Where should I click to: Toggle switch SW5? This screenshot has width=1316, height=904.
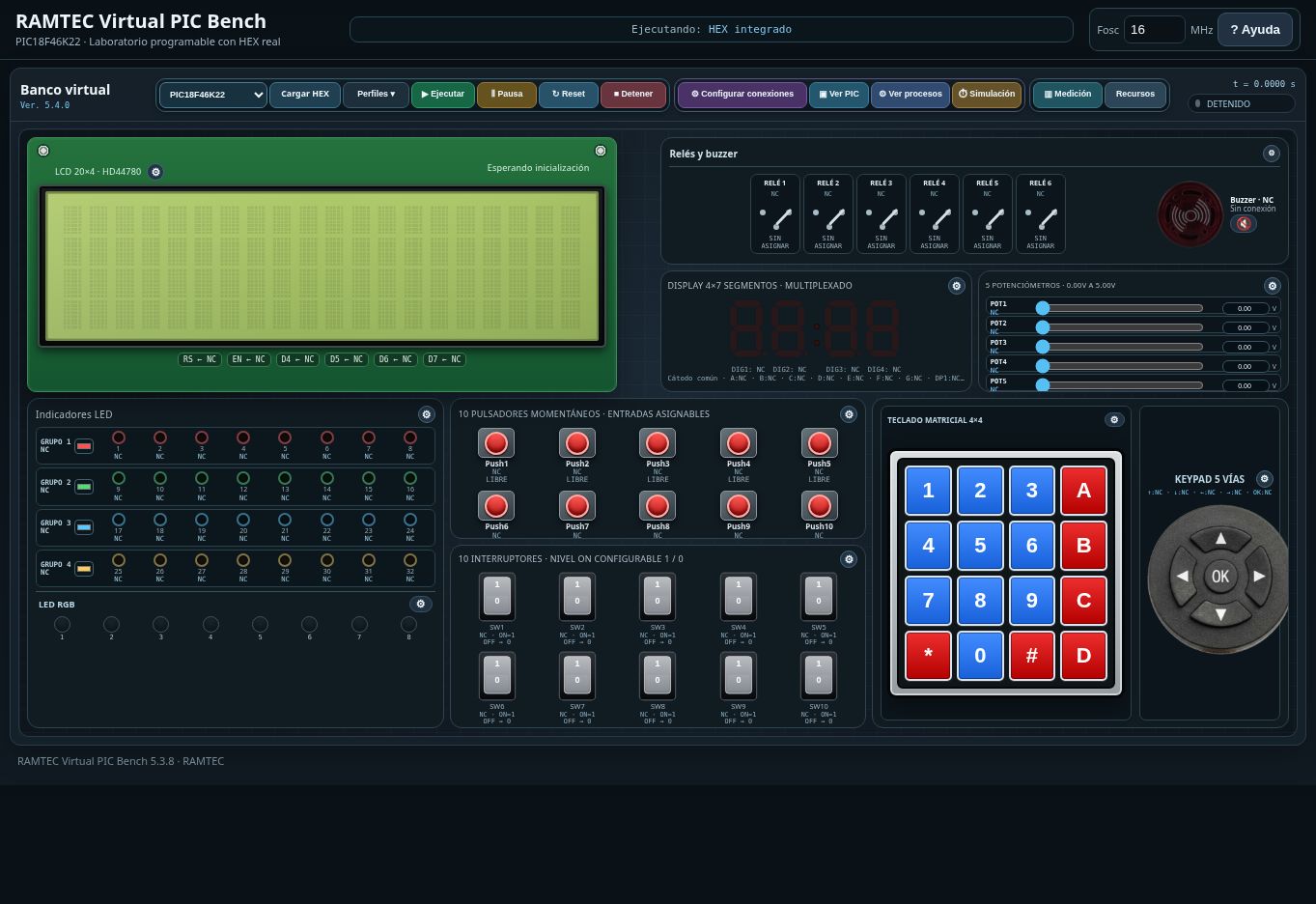tap(819, 597)
